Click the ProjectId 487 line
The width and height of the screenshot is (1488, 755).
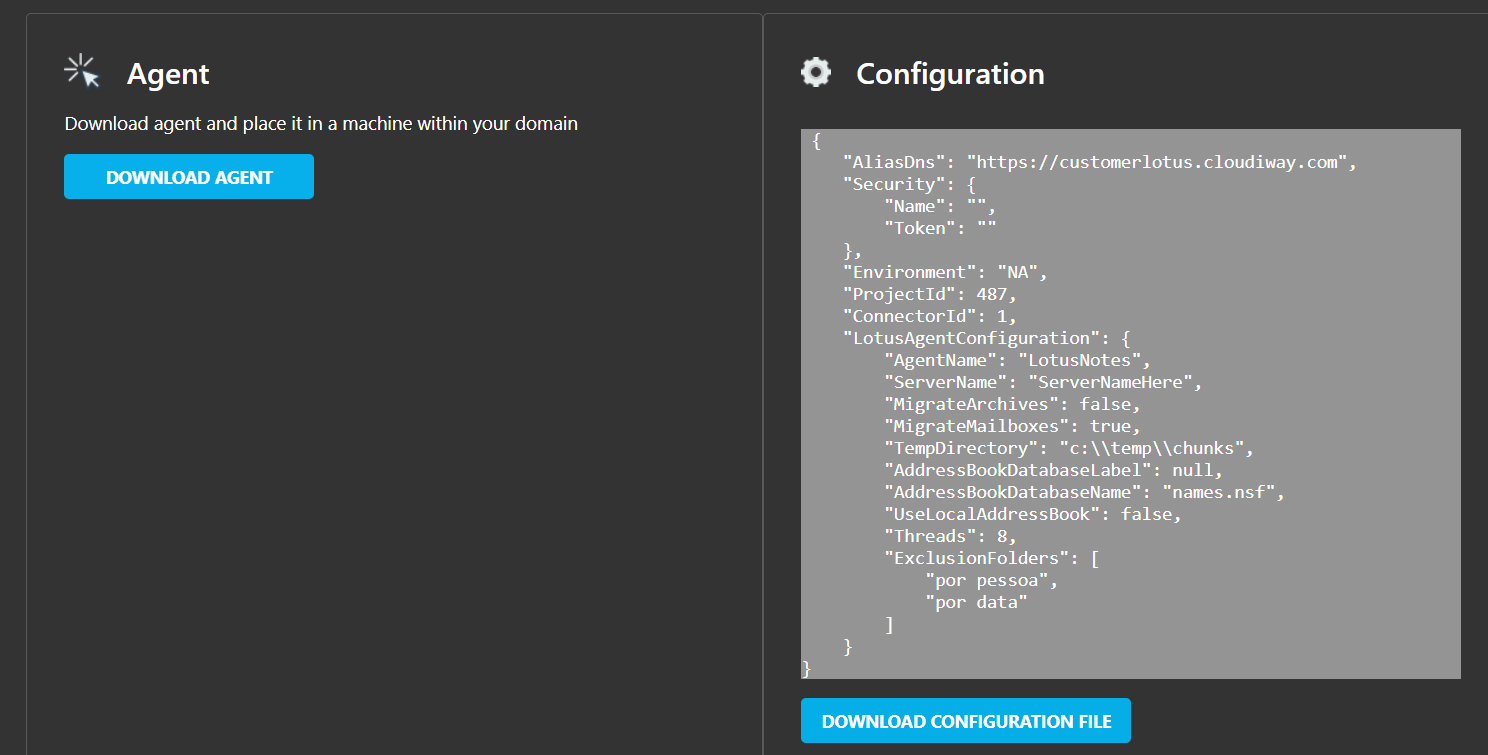[930, 294]
